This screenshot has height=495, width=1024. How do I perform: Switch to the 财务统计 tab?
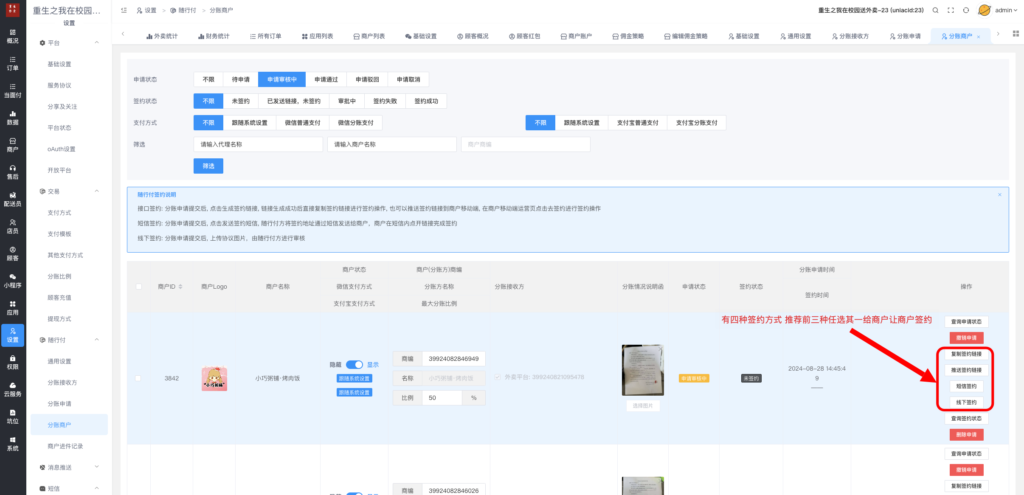[213, 37]
